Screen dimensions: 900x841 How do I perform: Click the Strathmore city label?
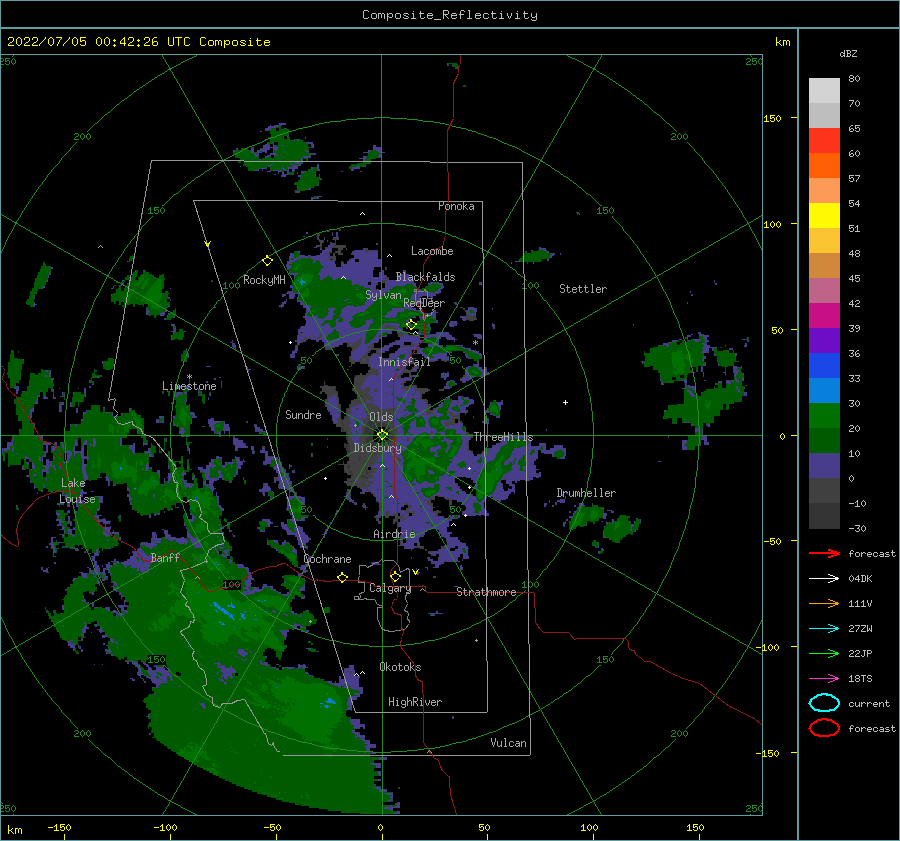[486, 592]
